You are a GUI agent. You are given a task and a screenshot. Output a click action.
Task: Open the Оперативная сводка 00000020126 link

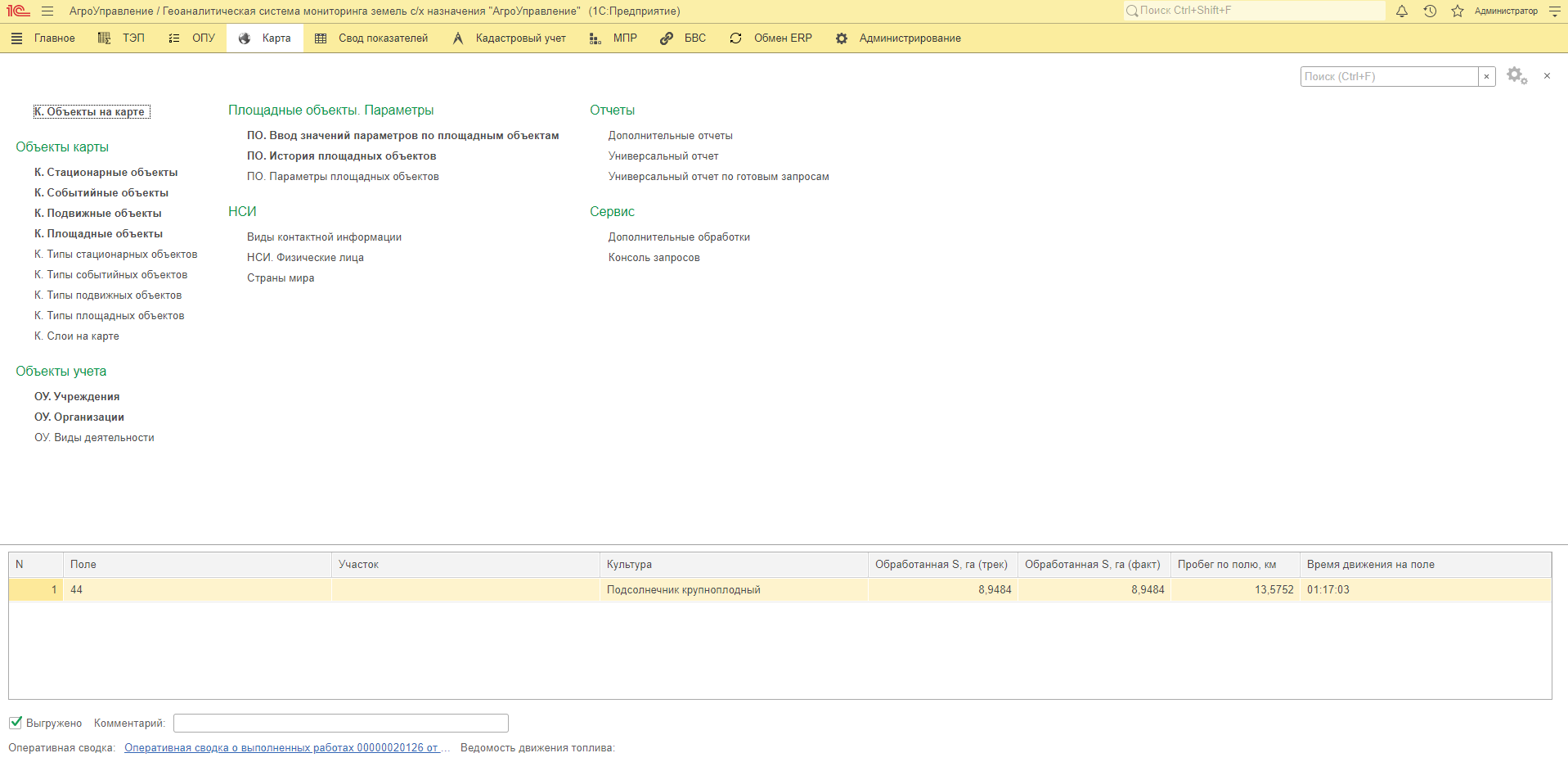(287, 748)
